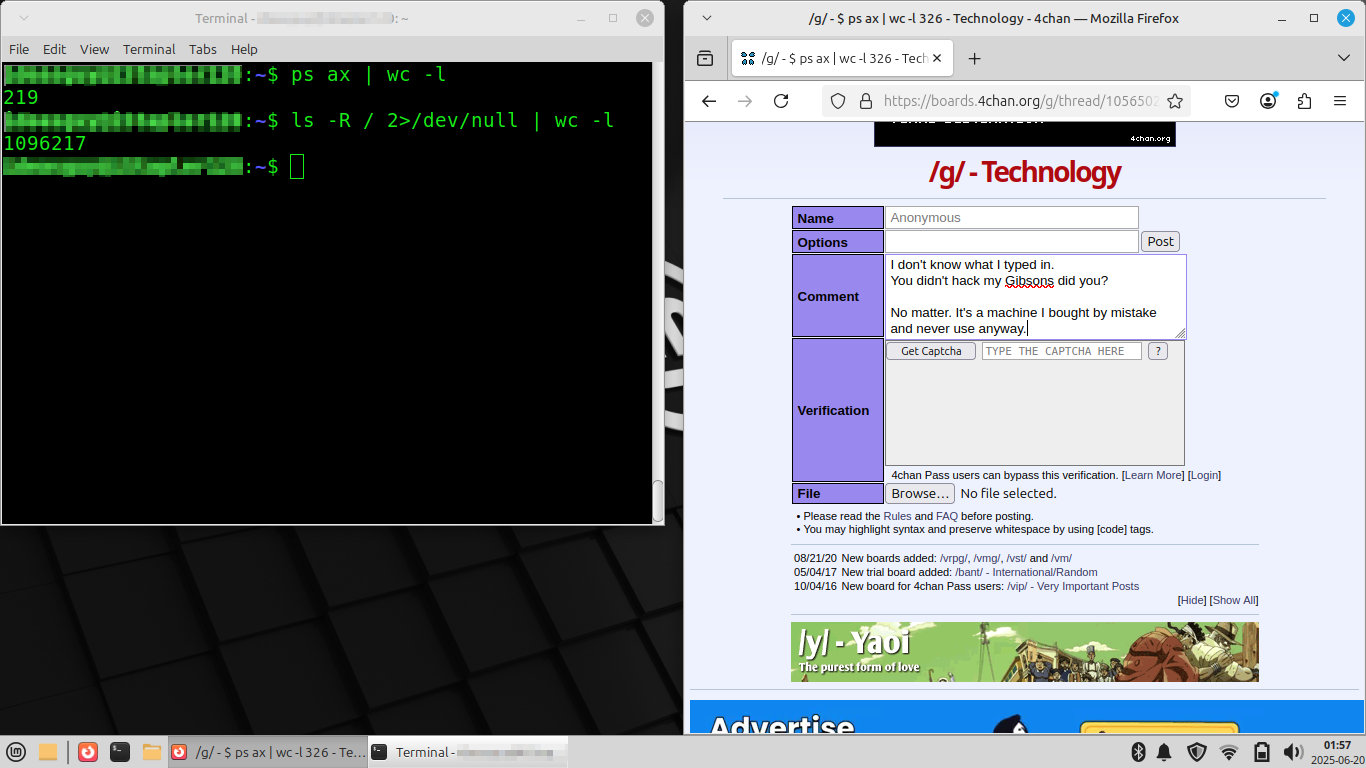Open the Terminal menu in menubar

(x=149, y=49)
